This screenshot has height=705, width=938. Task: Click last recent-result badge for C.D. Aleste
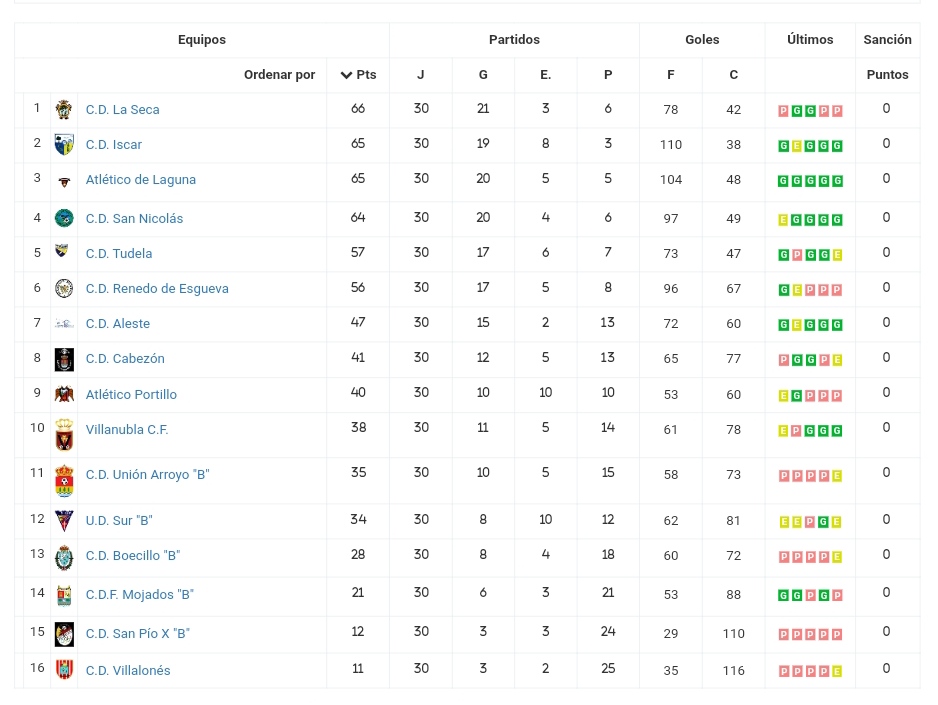tap(837, 325)
